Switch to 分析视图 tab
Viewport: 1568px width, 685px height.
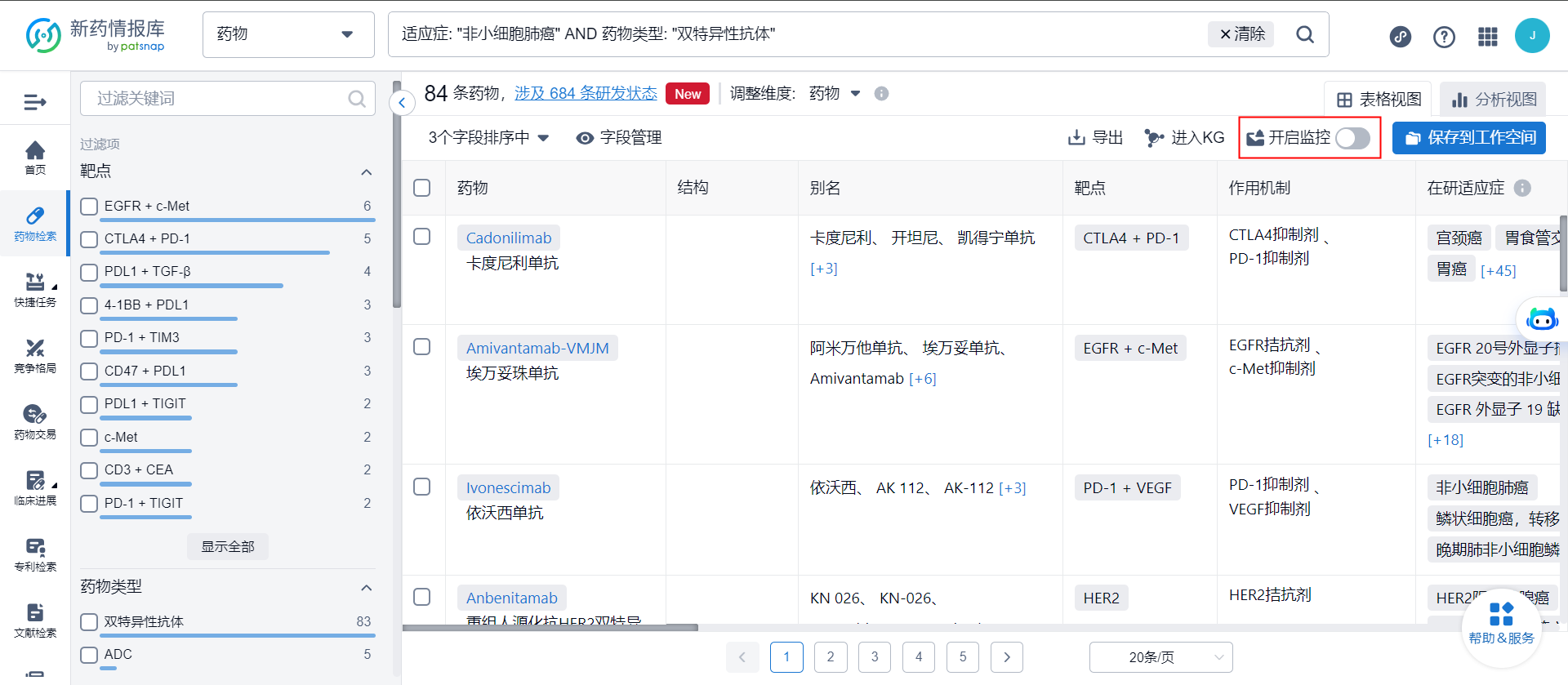pos(1494,100)
